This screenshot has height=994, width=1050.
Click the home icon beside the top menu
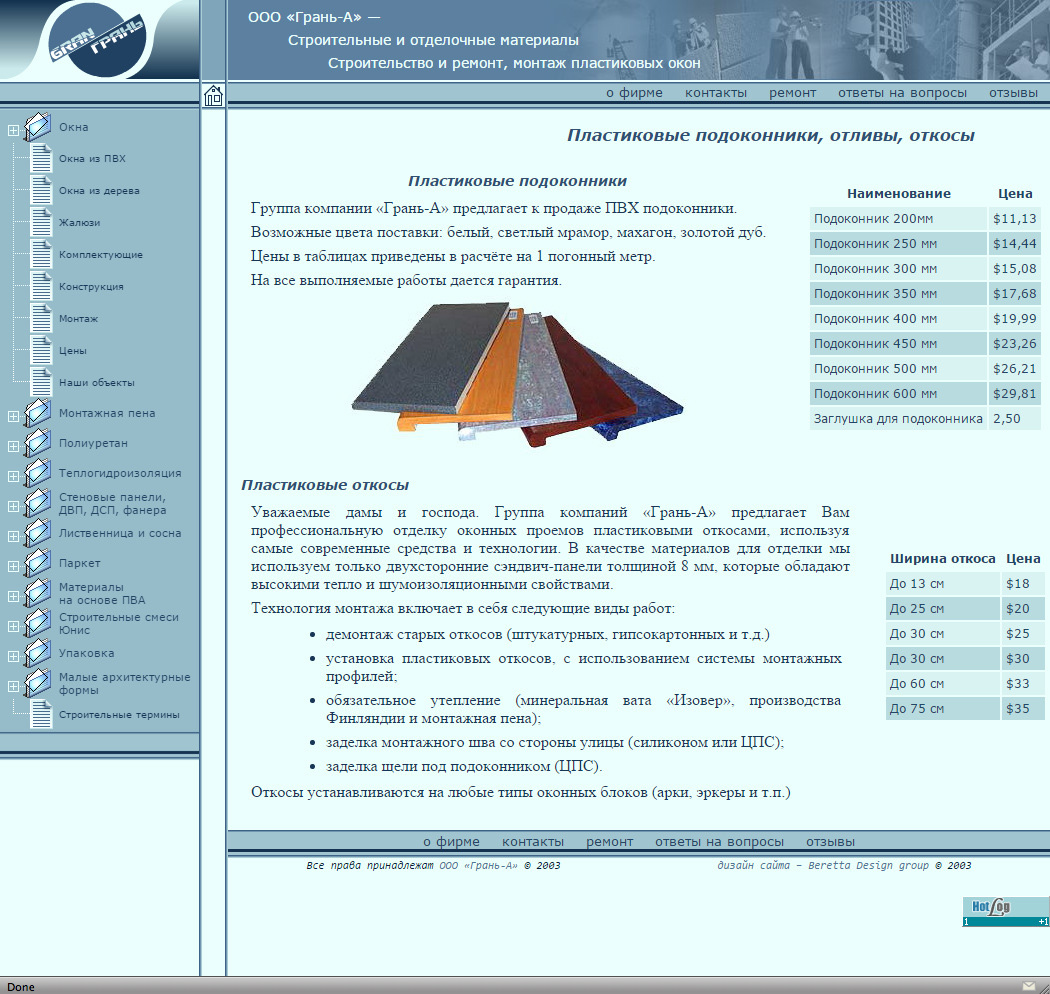coord(213,96)
